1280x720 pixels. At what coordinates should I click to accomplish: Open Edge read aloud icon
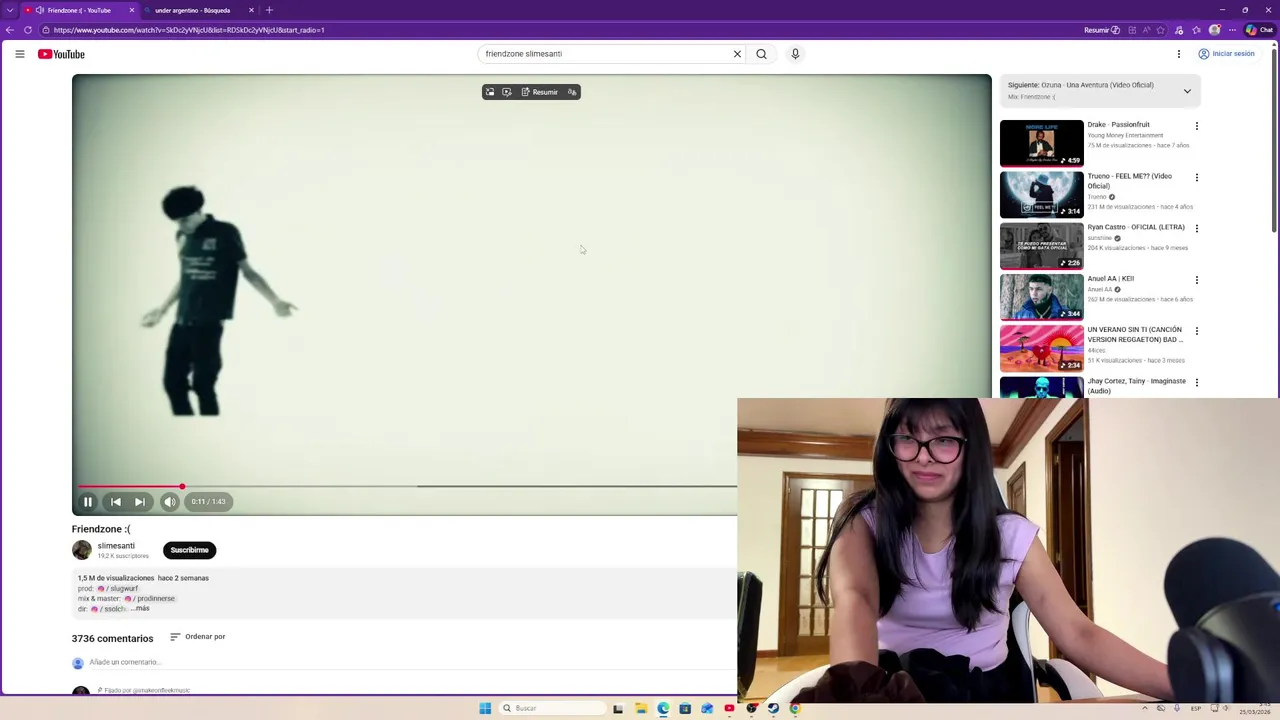click(1146, 30)
